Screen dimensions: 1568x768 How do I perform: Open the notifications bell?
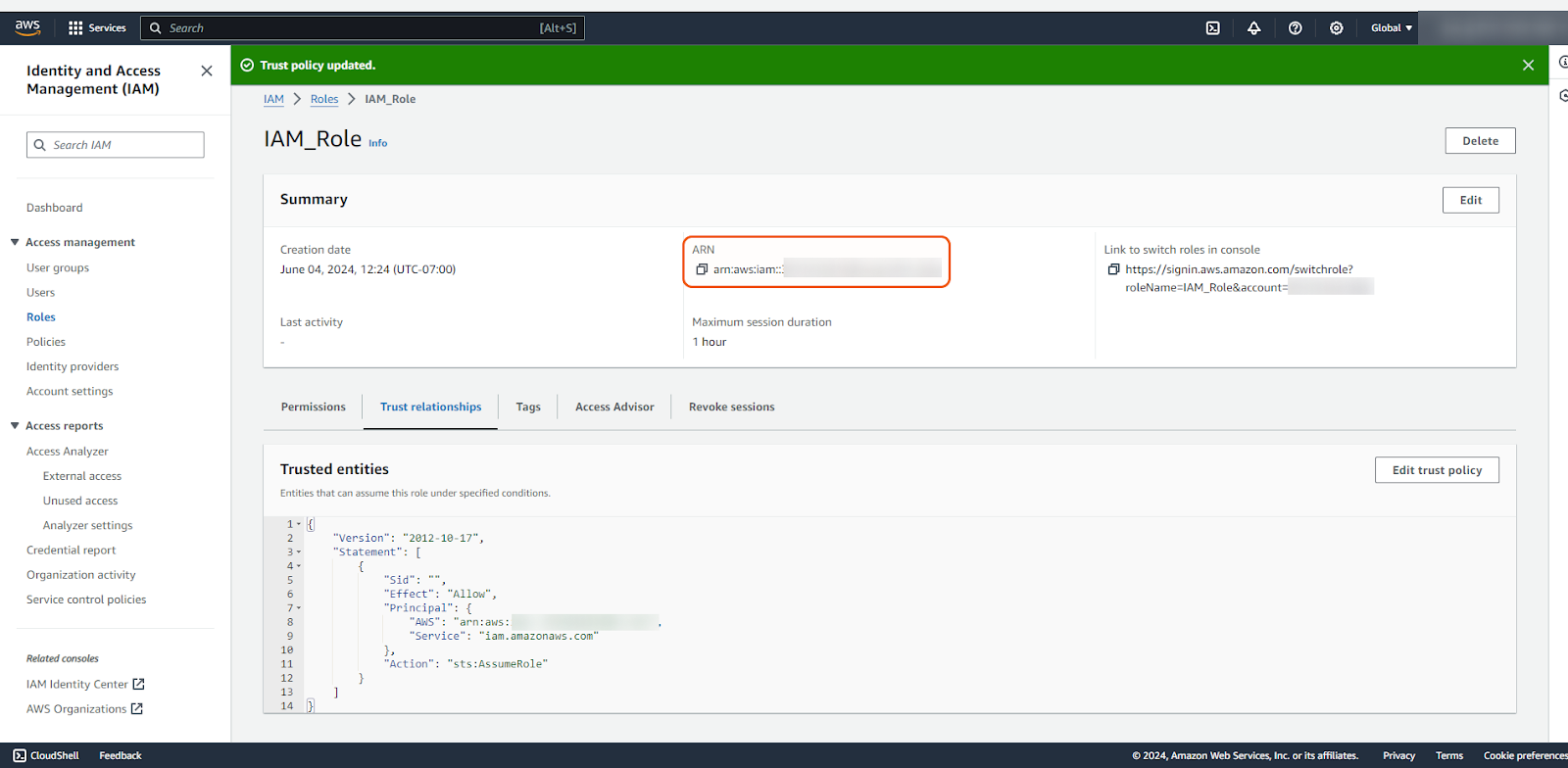1253,28
